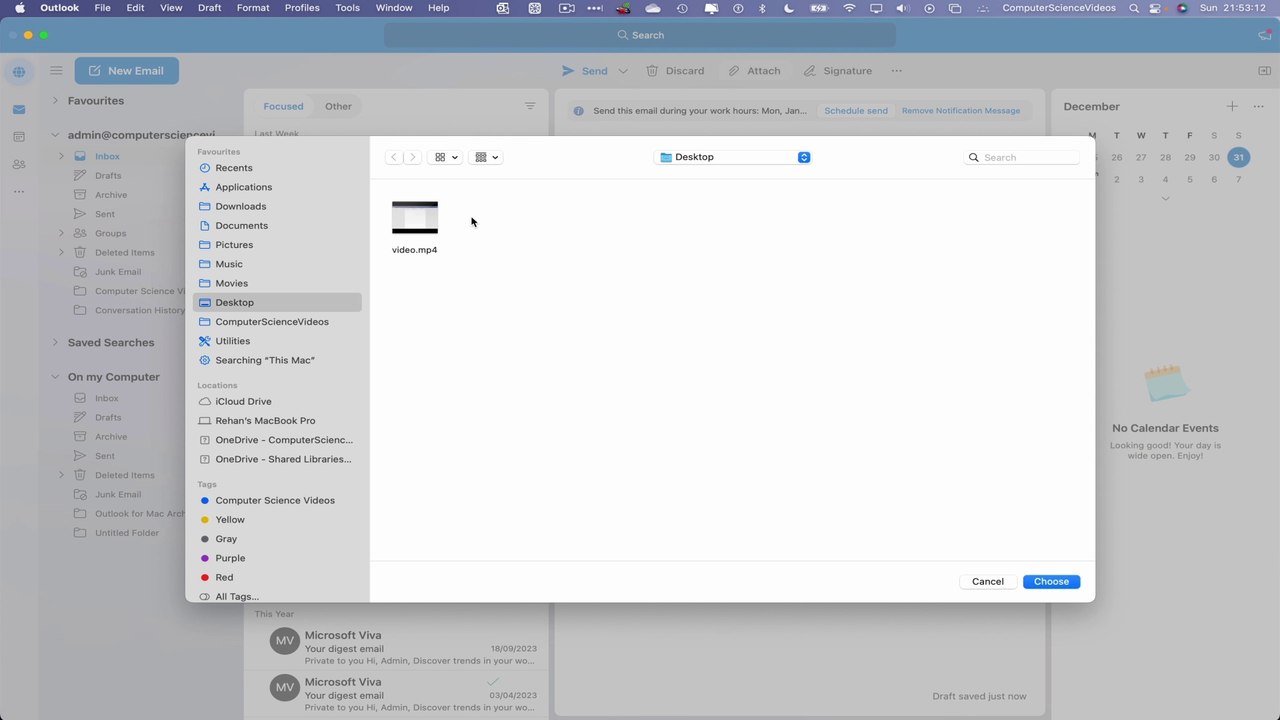Open the Send options dropdown arrow
This screenshot has height=720, width=1280.
623,71
